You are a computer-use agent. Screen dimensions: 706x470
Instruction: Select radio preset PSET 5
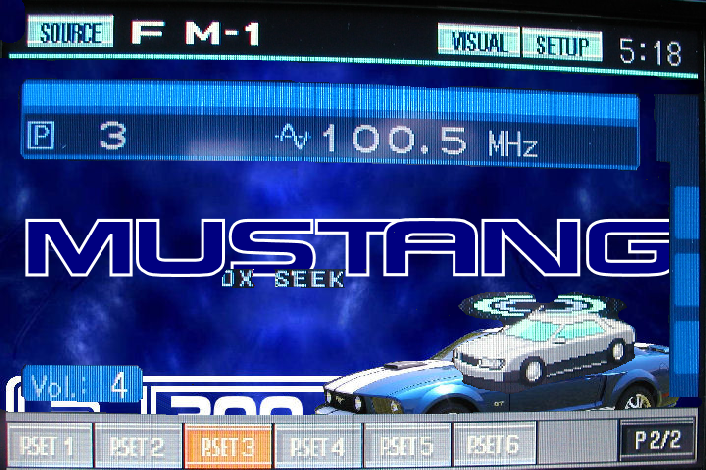coord(407,444)
